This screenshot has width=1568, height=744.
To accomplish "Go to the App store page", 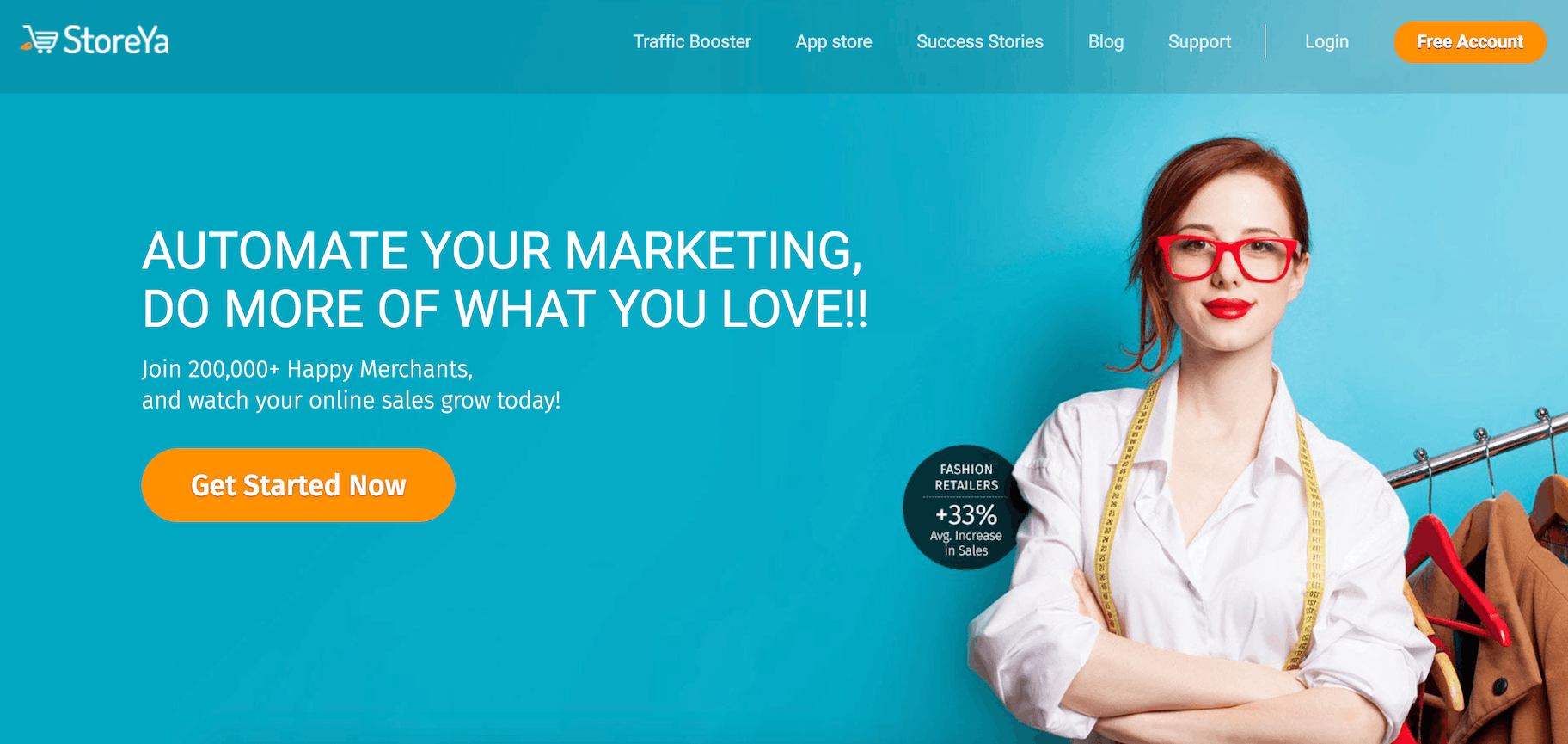I will pos(834,41).
